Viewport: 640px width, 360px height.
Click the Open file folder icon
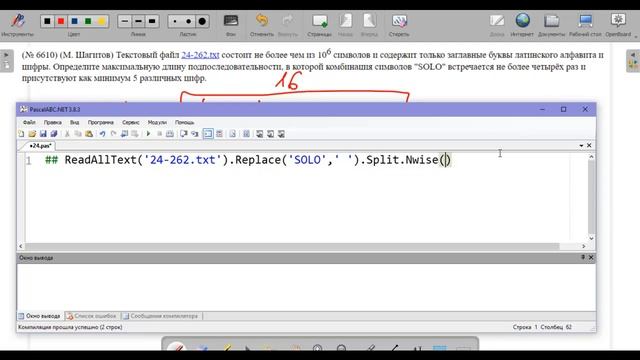pyautogui.click(x=32, y=134)
